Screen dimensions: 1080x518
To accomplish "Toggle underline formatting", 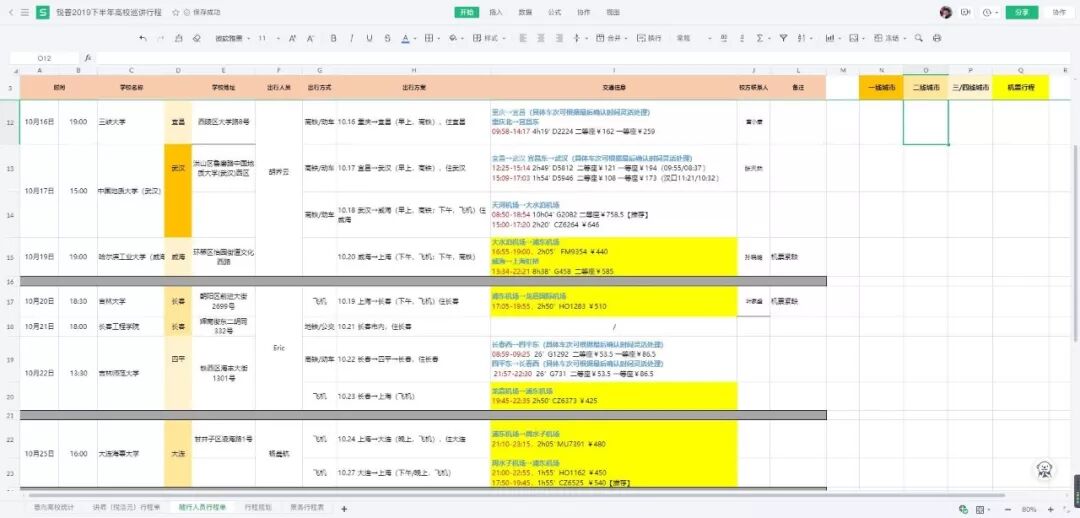I will [x=369, y=39].
